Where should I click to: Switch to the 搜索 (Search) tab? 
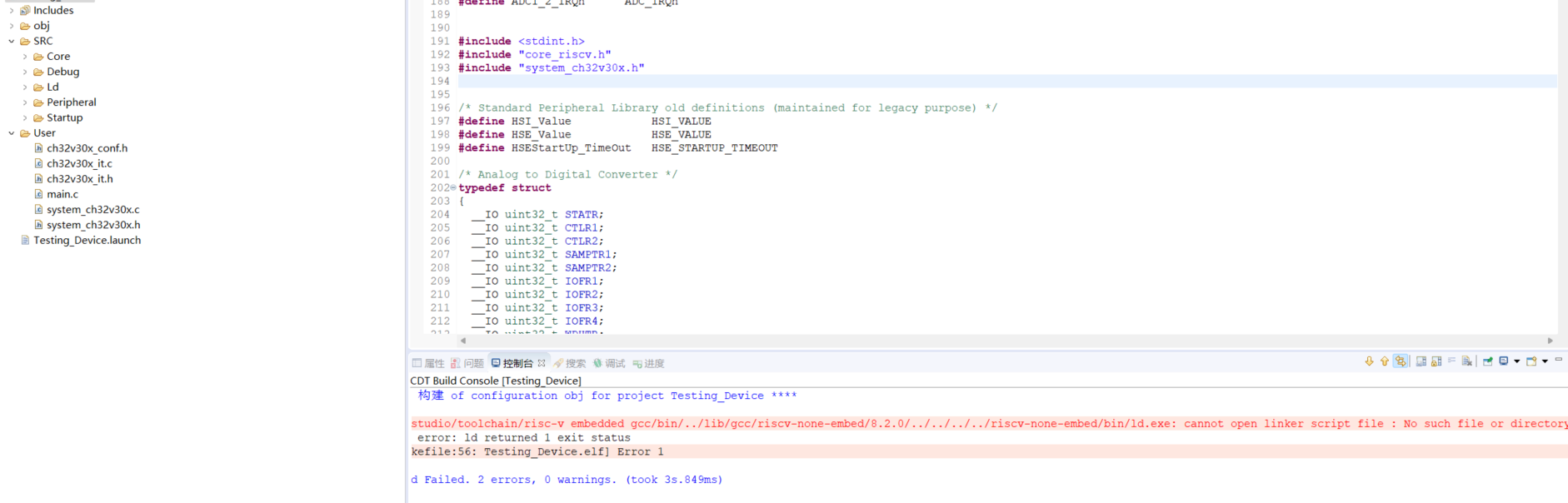coord(570,363)
